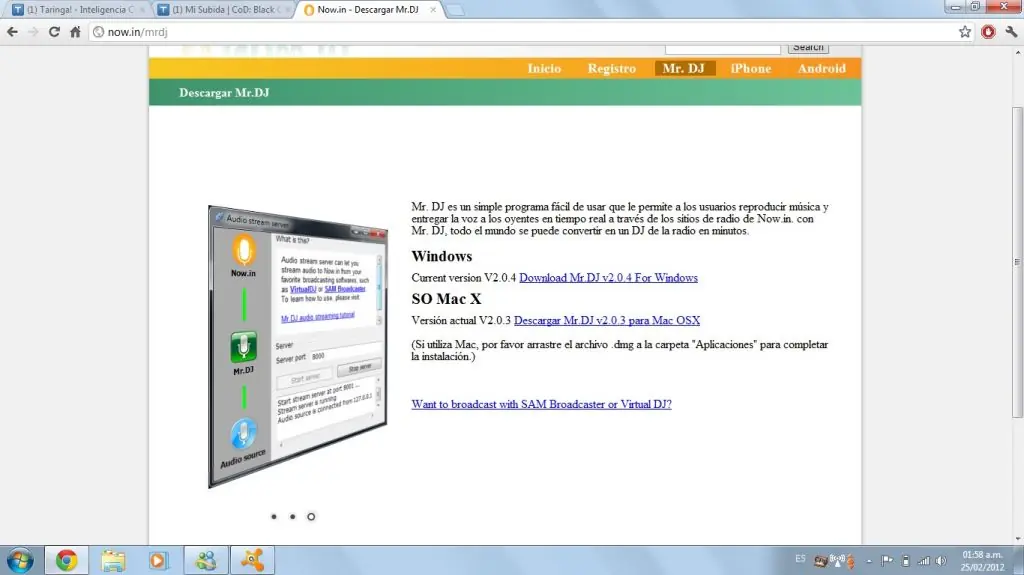Click the wireless antenna tray icon
The width and height of the screenshot is (1024, 575).
point(837,560)
